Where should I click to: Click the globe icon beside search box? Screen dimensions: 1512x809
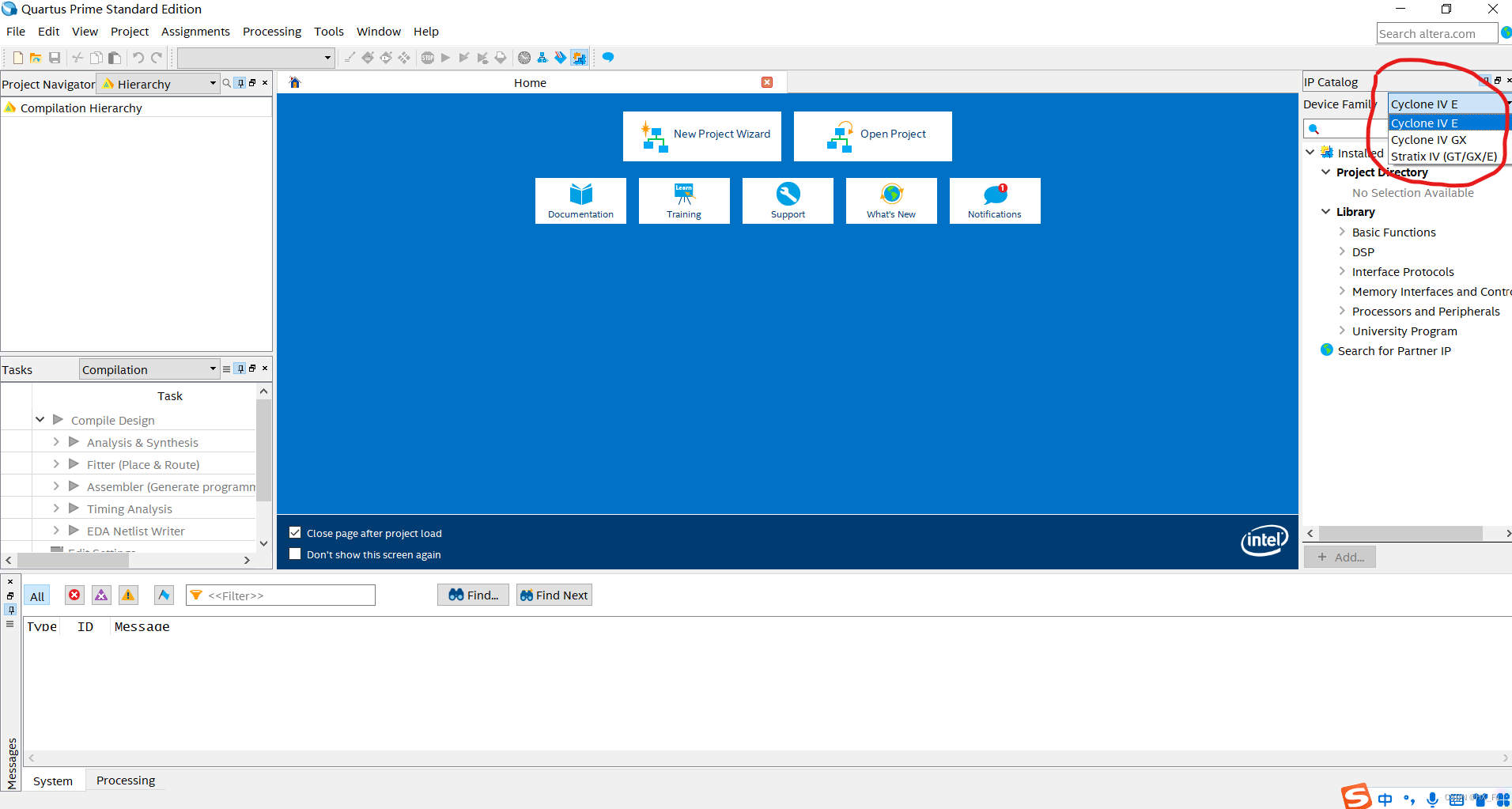coord(1506,33)
